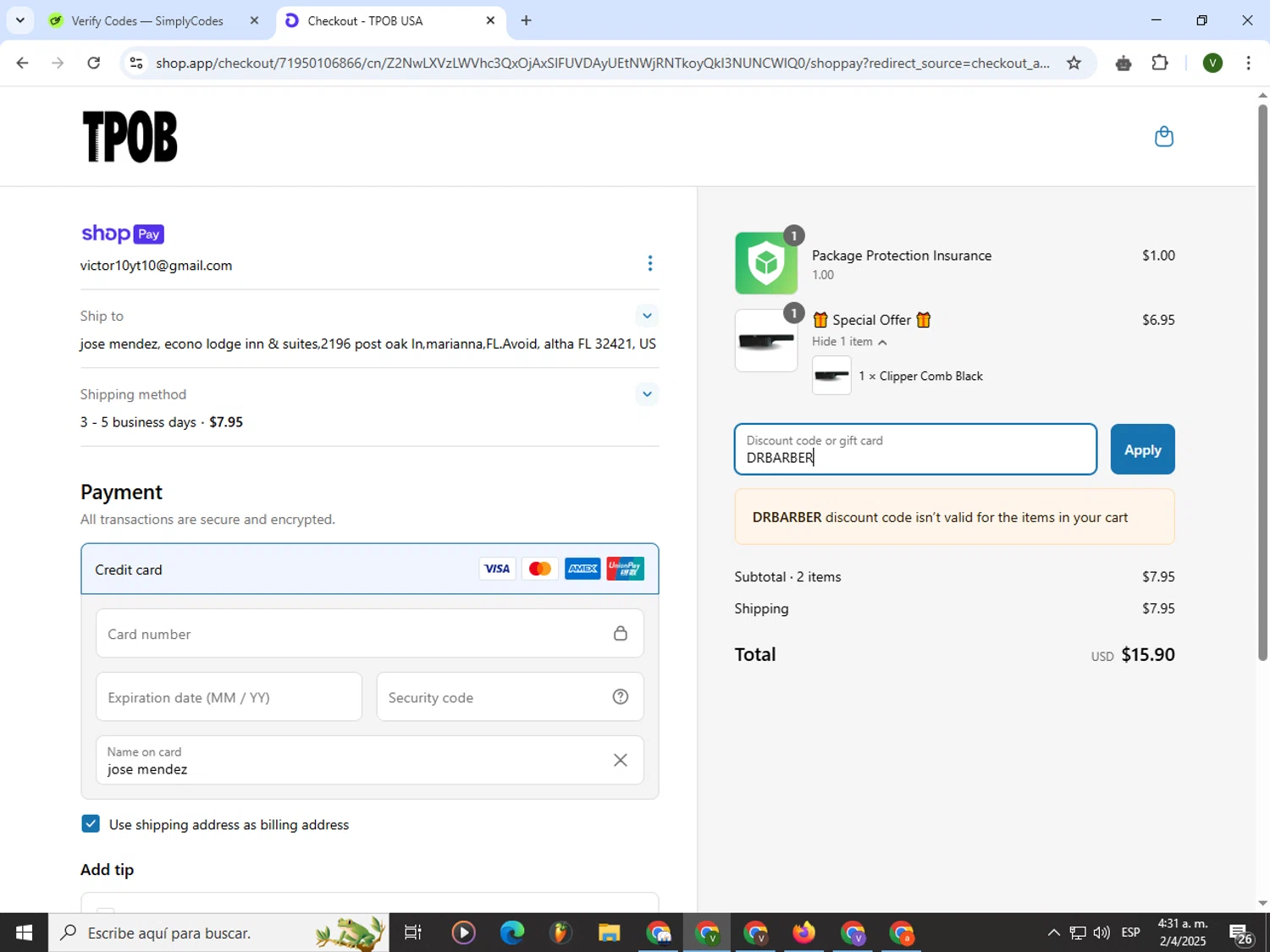Clear the name on card field
Viewport: 1270px width, 952px height.
tap(620, 760)
